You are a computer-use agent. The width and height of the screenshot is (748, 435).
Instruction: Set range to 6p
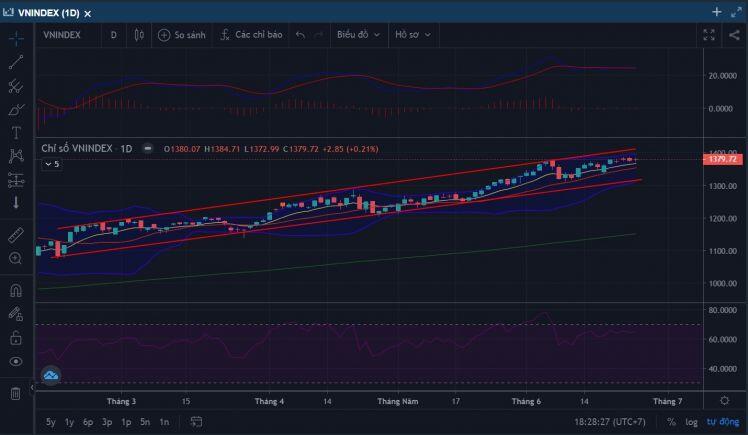pos(88,422)
